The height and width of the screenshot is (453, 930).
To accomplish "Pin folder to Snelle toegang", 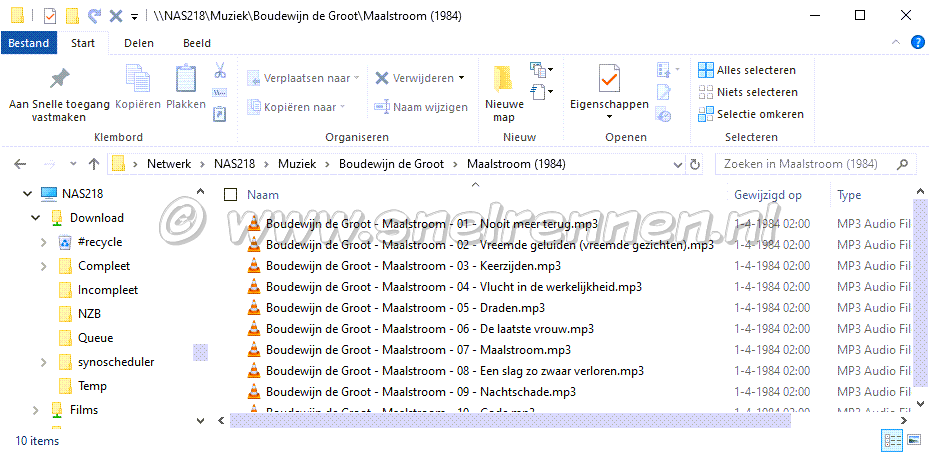I will click(x=59, y=94).
